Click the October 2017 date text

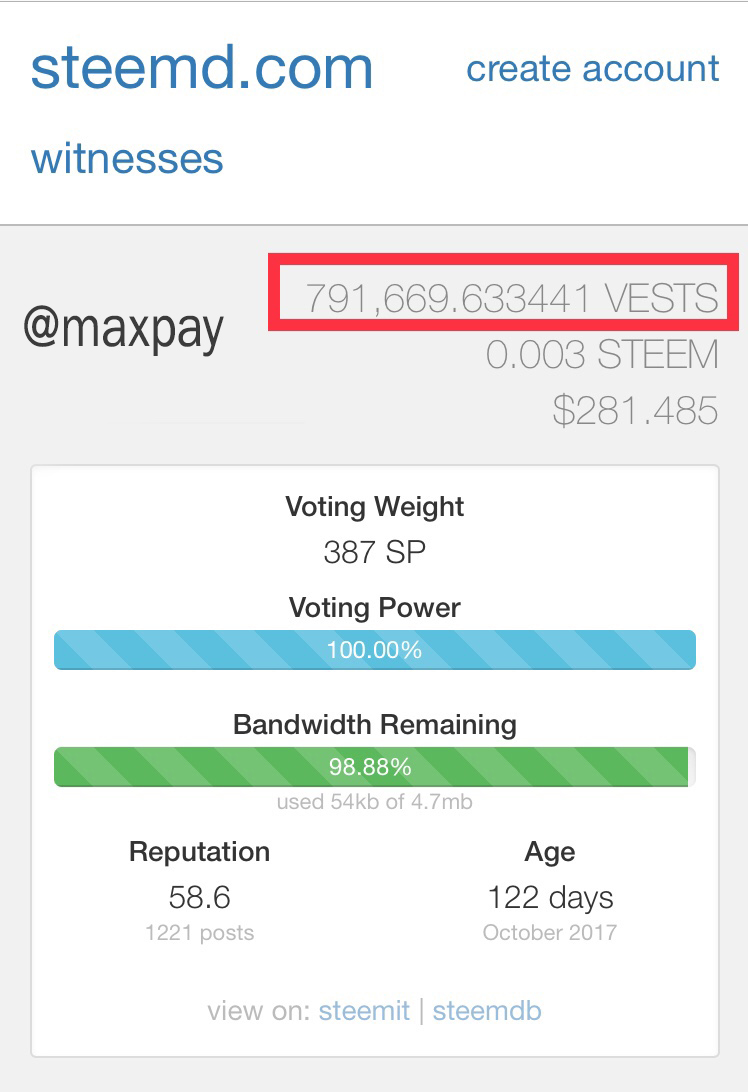click(x=550, y=933)
